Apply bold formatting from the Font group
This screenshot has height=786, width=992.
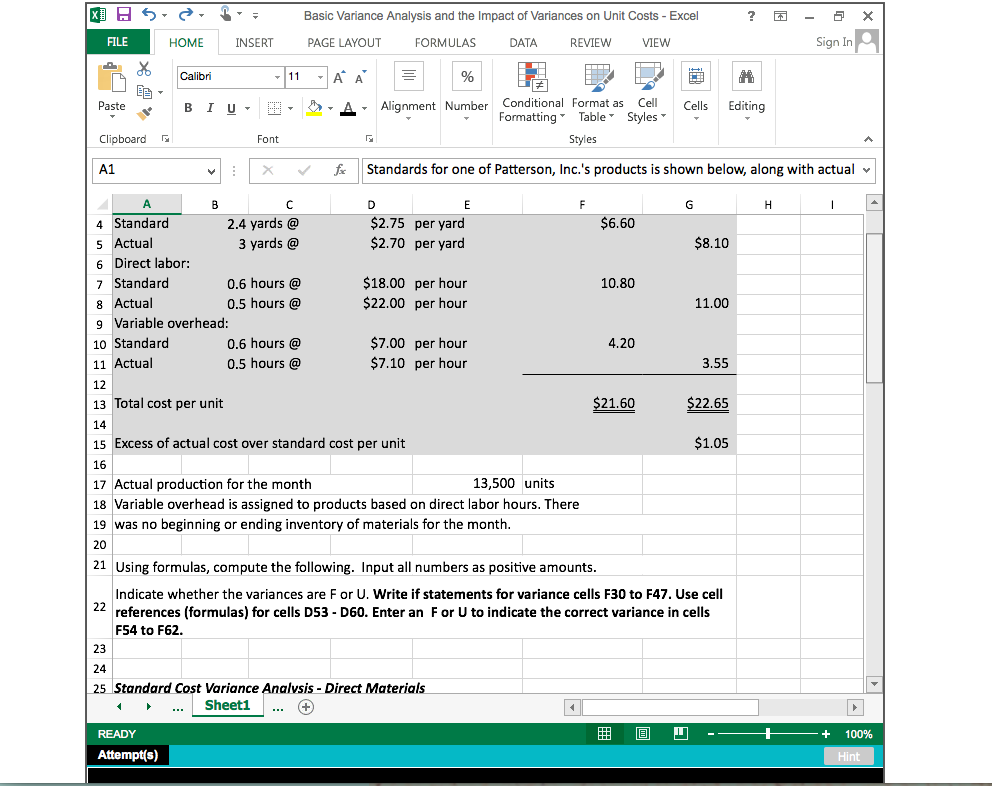coord(187,108)
